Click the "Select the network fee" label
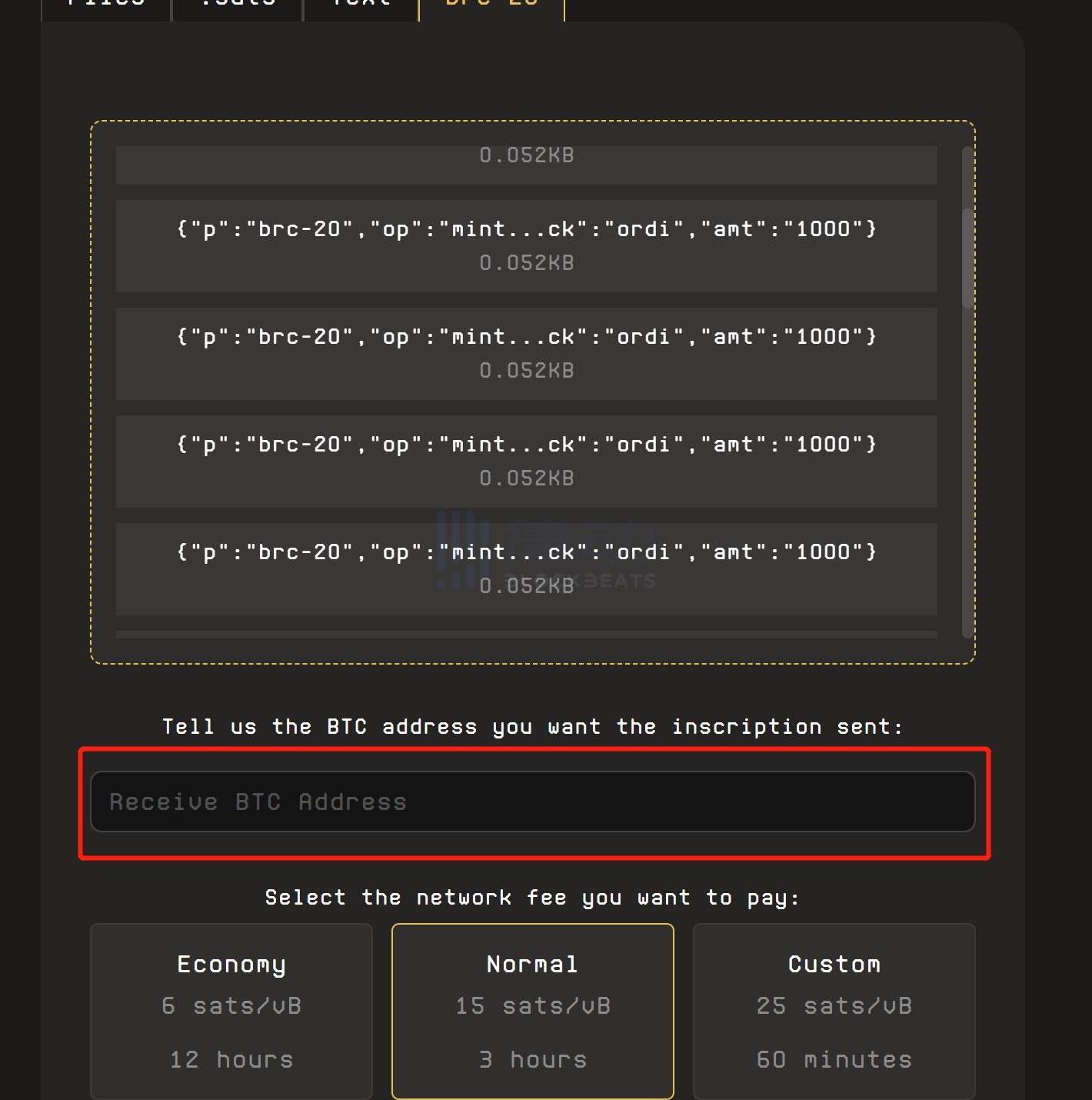The image size is (1092, 1100). (532, 898)
